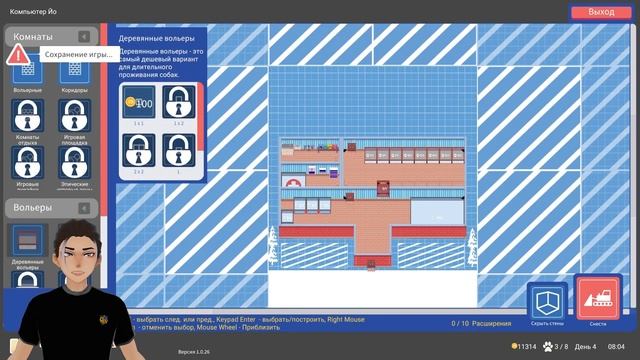Click the locked 1x2 kennel size

point(179,102)
